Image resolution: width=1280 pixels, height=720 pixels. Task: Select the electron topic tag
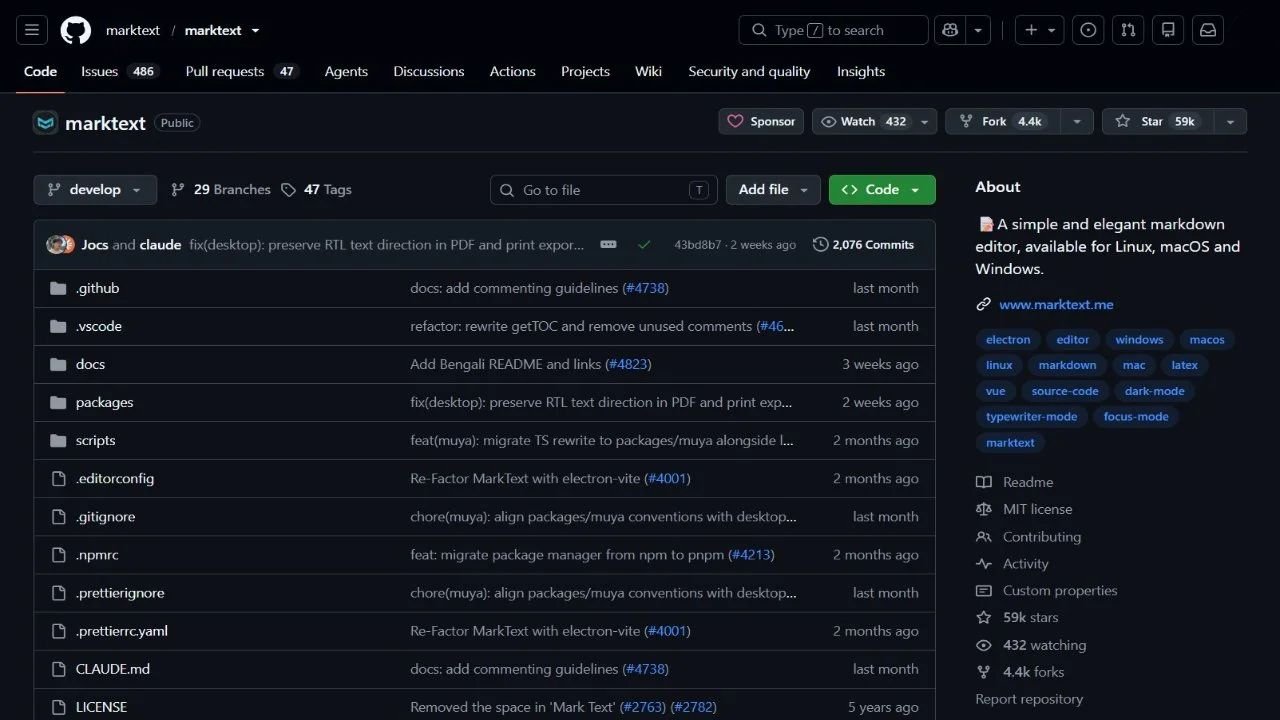tap(1008, 340)
